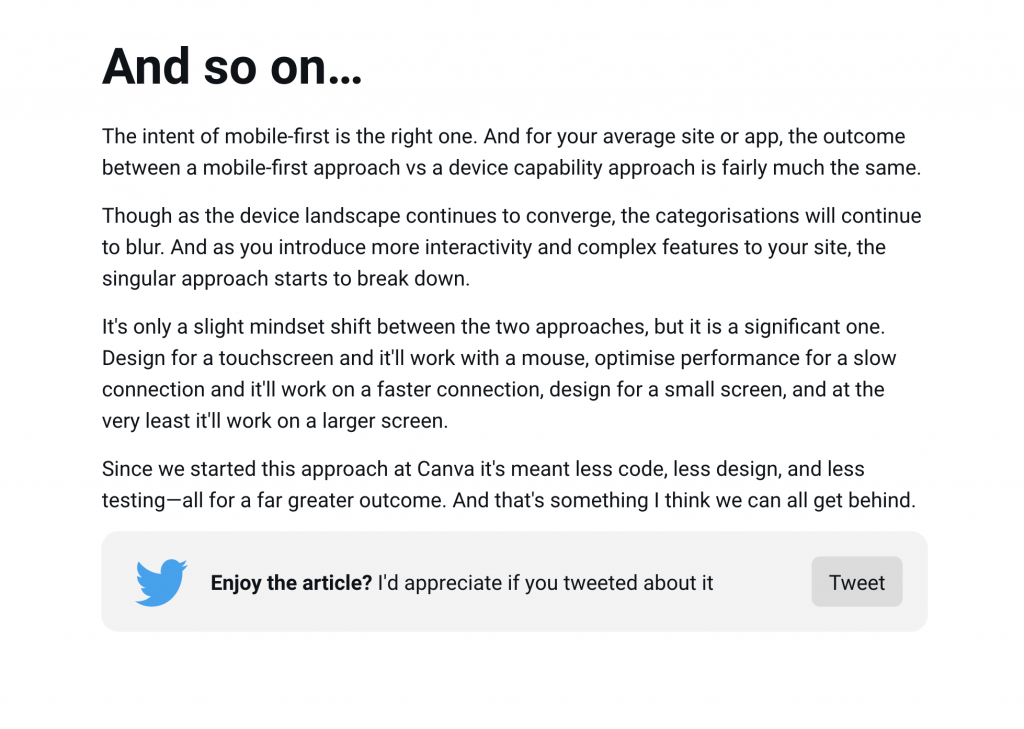
Task: Click the word 'touchscreen' in the third paragraph
Action: [276, 359]
